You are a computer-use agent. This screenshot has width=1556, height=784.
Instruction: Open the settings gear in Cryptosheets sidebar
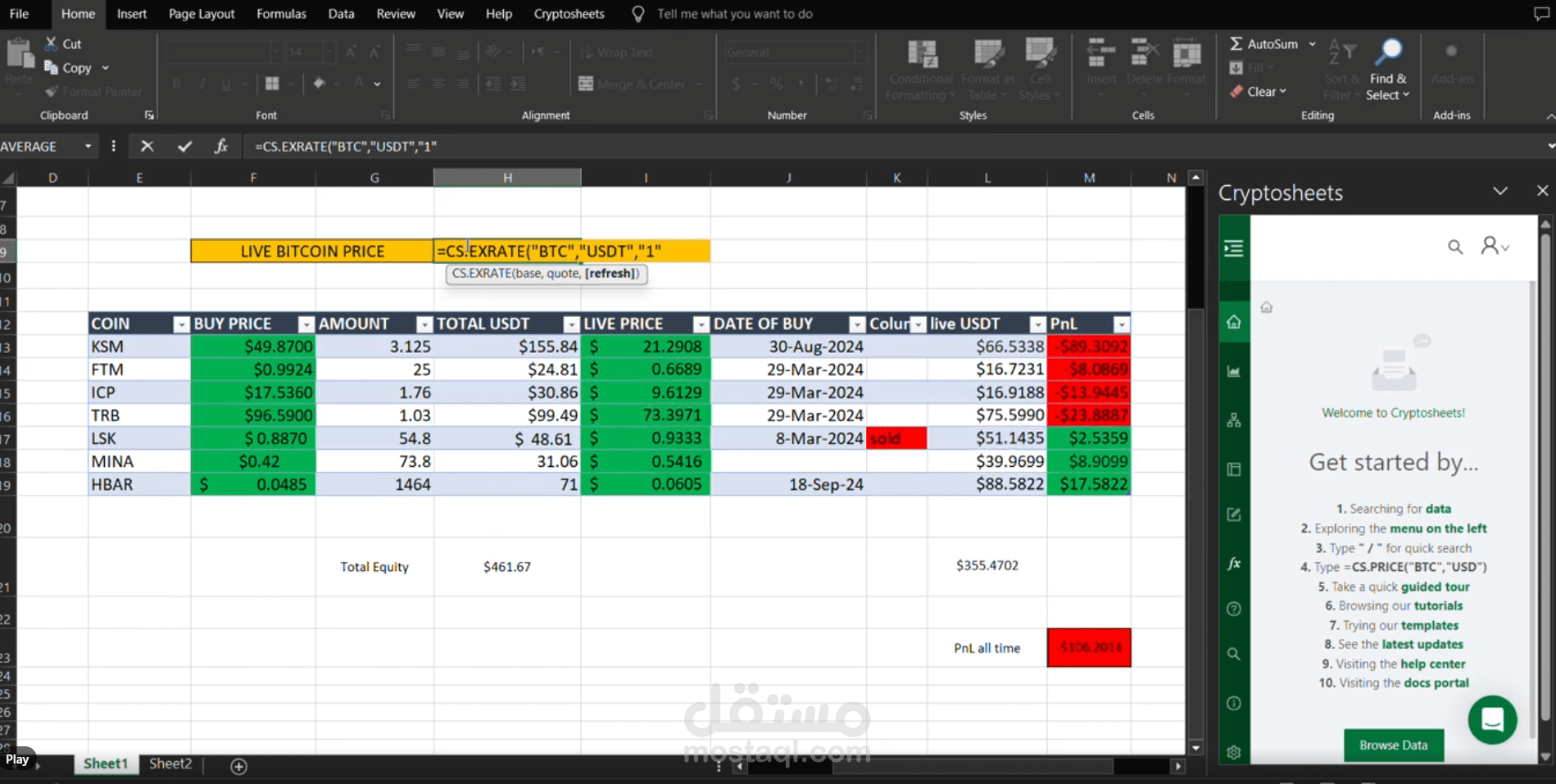click(x=1234, y=752)
